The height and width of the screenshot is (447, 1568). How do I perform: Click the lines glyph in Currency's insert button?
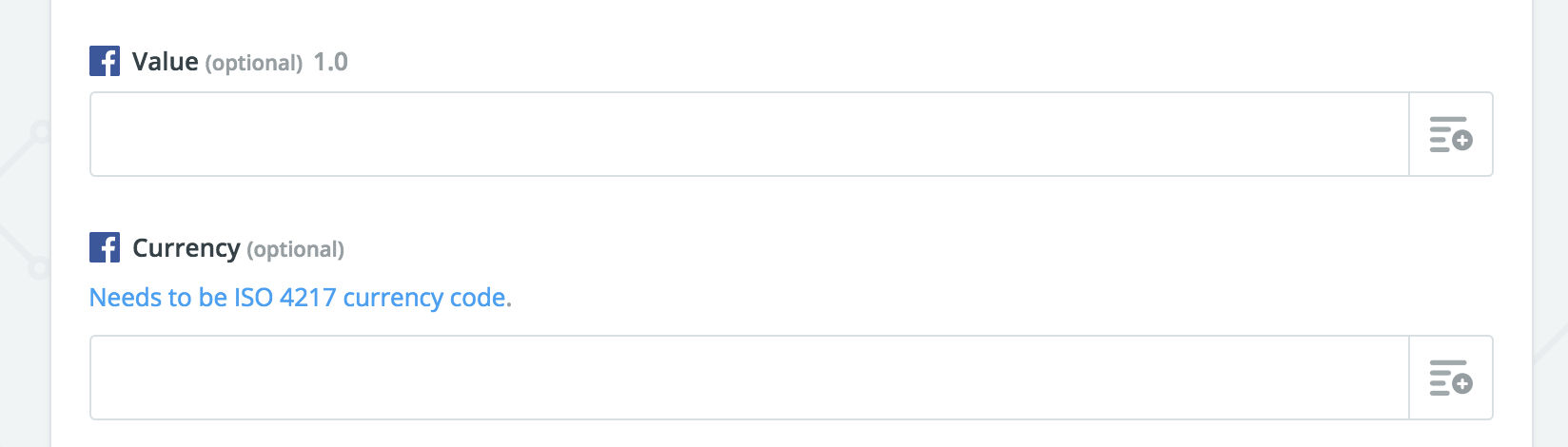1445,378
